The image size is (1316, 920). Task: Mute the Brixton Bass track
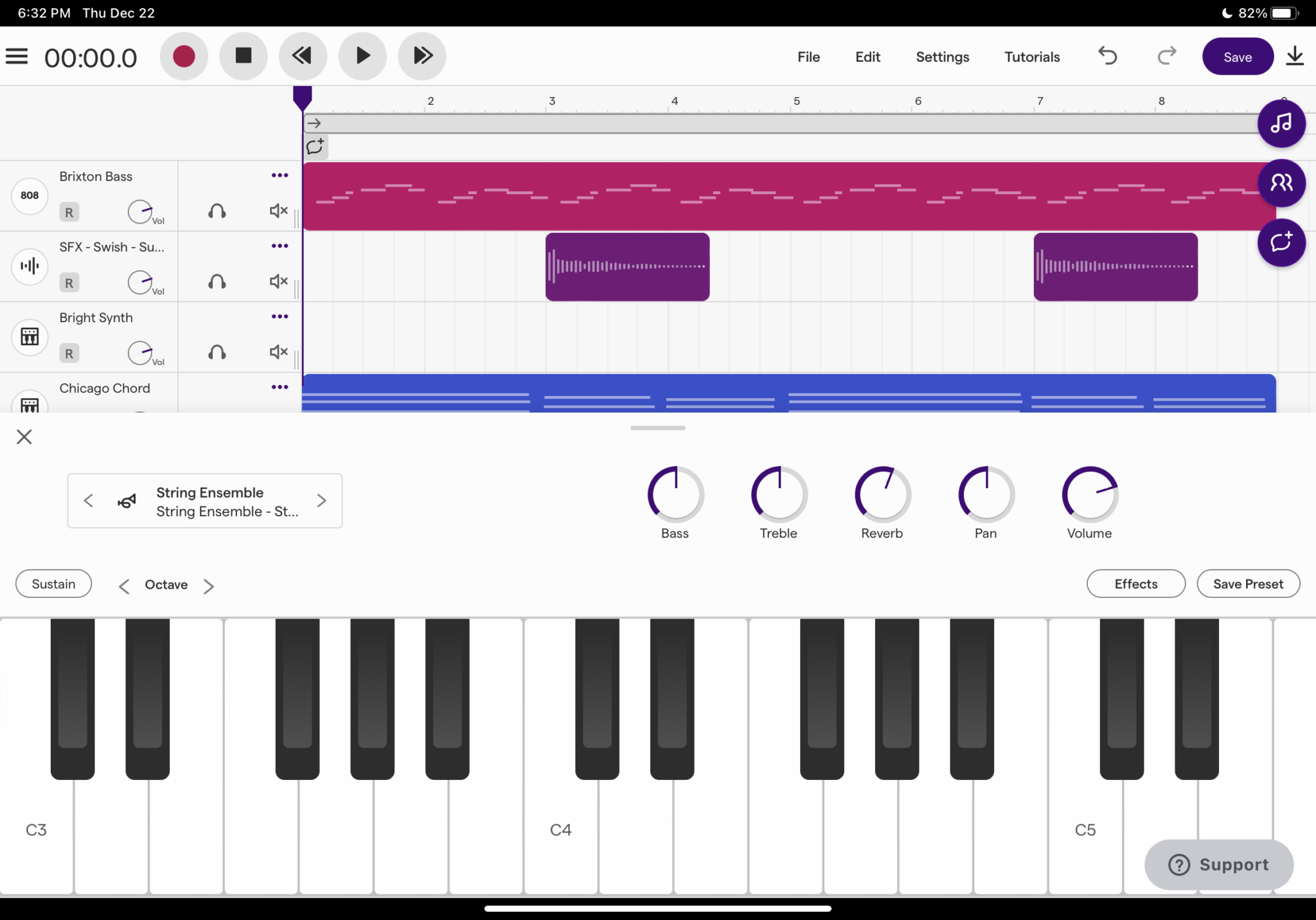[x=276, y=210]
